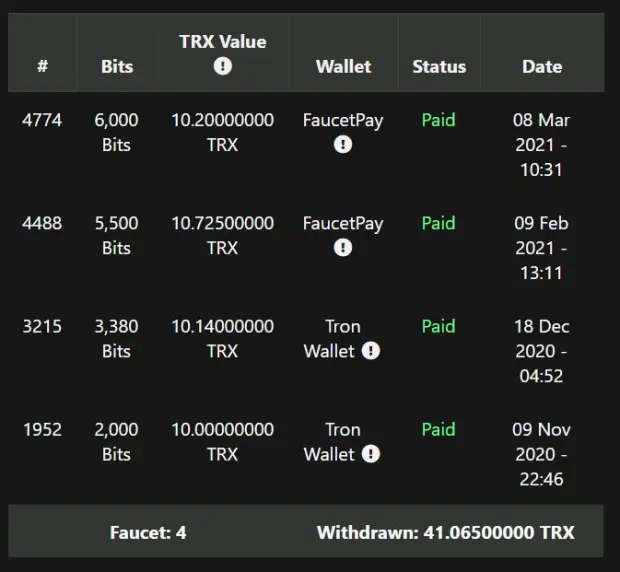Click the # column header
Screen dimensions: 620x572
42,66
